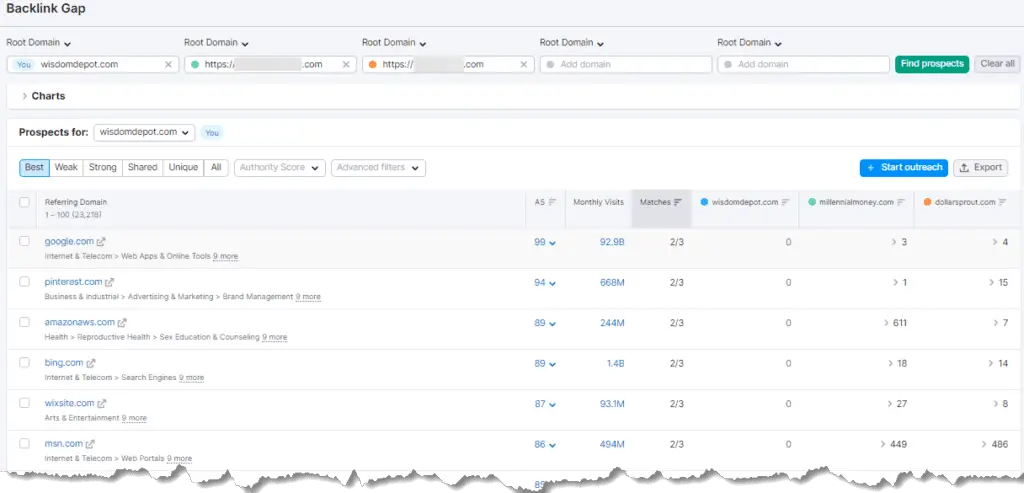Check the amazonaws.com row checkbox
This screenshot has width=1024, height=493.
coord(24,322)
